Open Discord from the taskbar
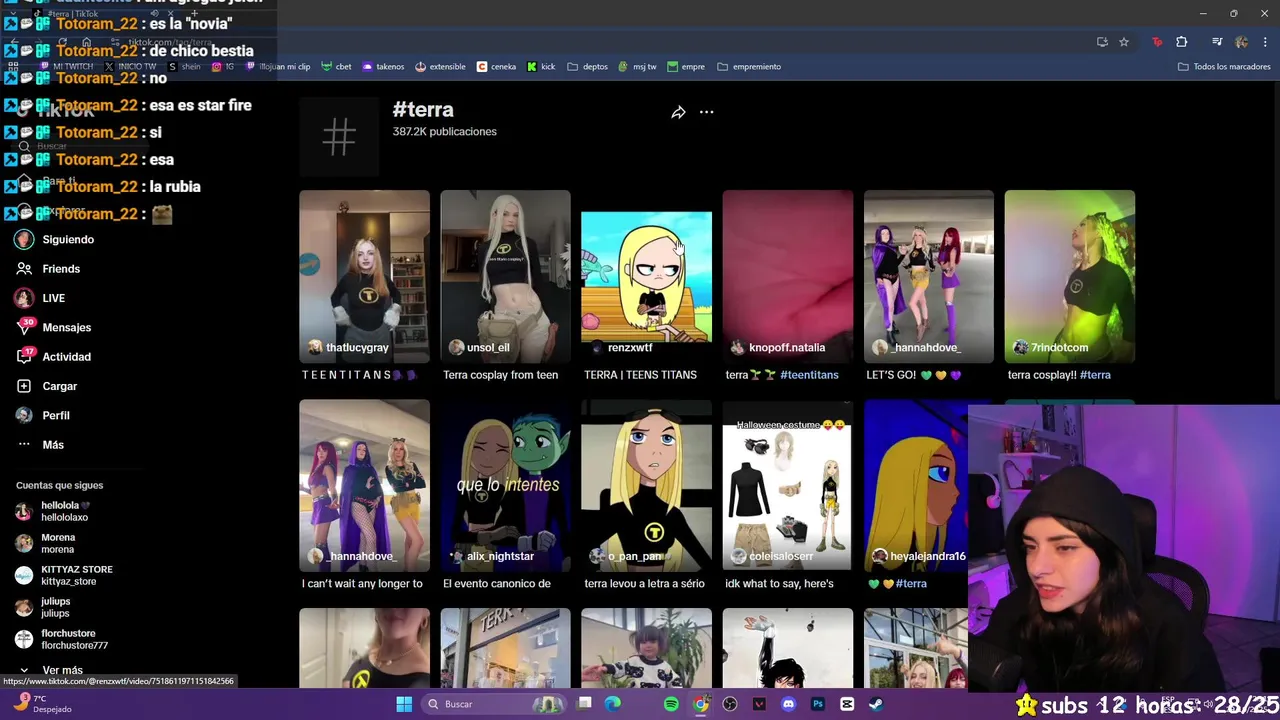Viewport: 1280px width, 720px height. 788,704
